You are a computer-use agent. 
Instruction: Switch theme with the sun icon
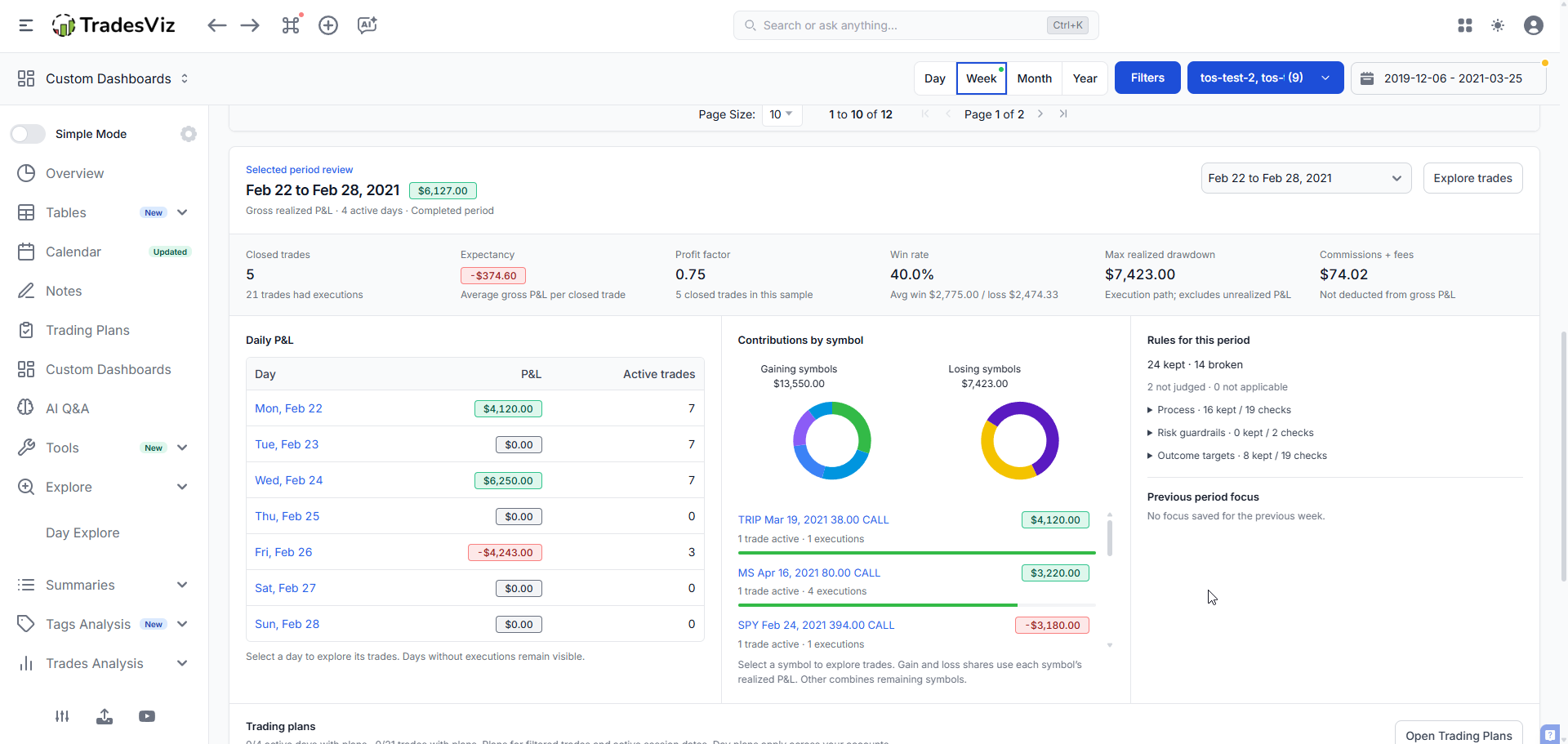1498,25
